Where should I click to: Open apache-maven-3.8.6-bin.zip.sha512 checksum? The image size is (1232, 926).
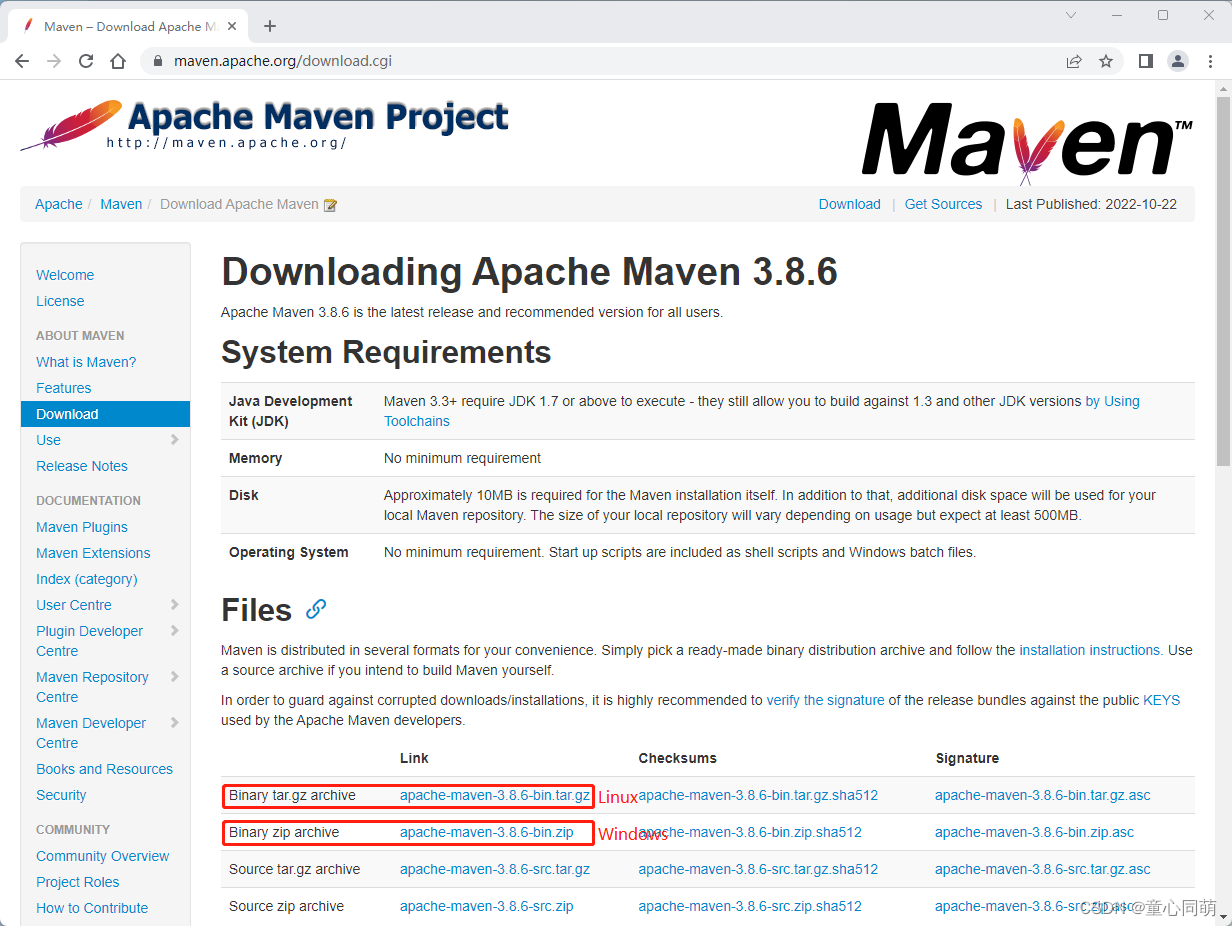coord(750,832)
